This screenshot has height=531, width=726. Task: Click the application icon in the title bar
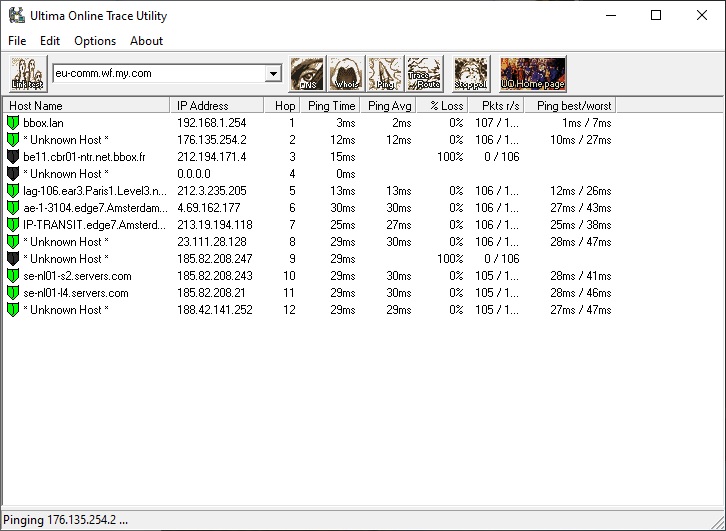point(17,15)
